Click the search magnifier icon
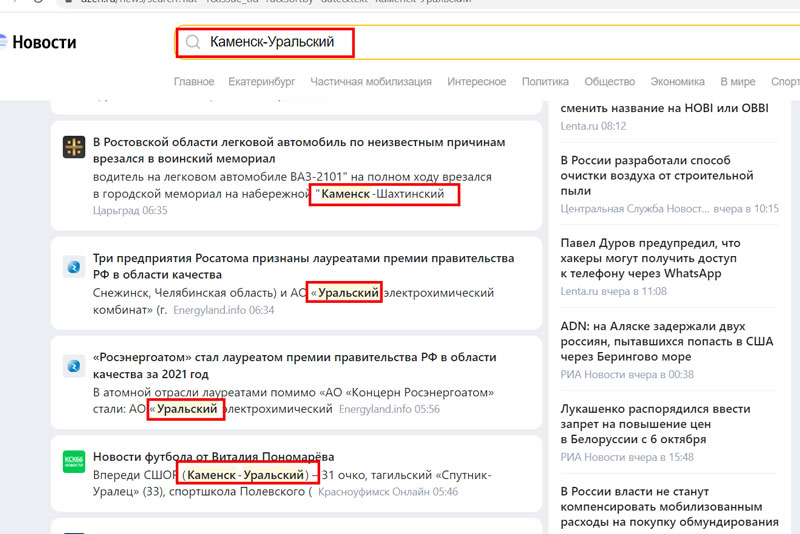Viewport: 800px width, 534px height. tap(193, 42)
